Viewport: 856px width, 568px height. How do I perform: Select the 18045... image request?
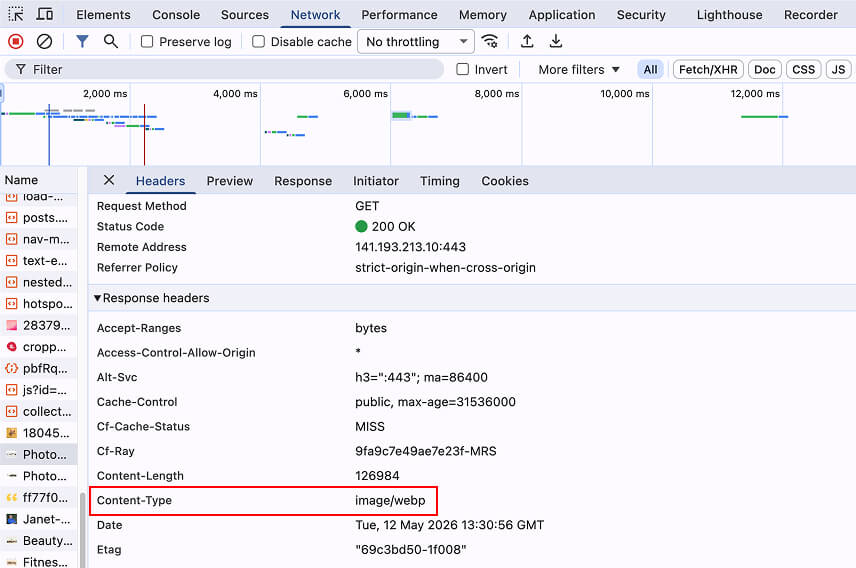[38, 433]
